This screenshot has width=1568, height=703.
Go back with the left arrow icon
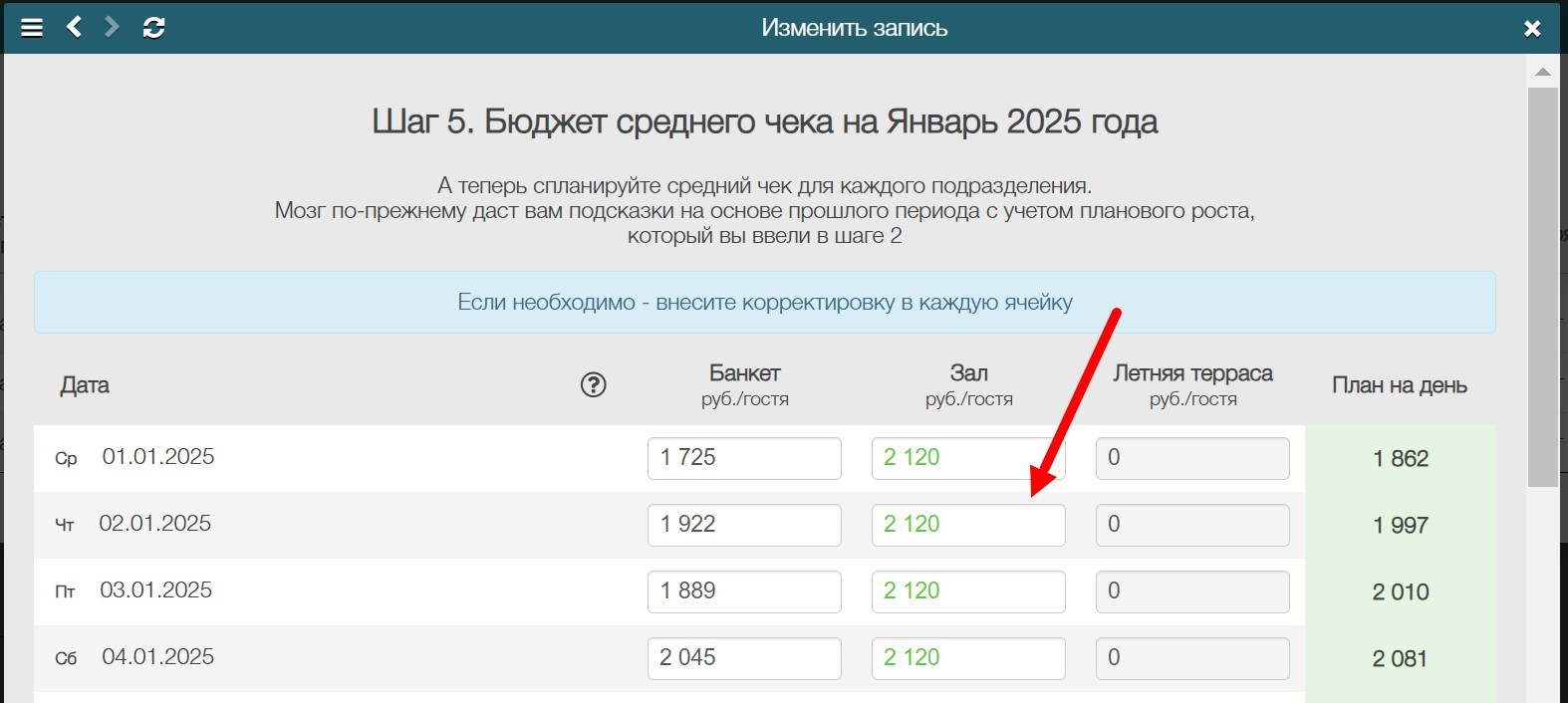[74, 28]
